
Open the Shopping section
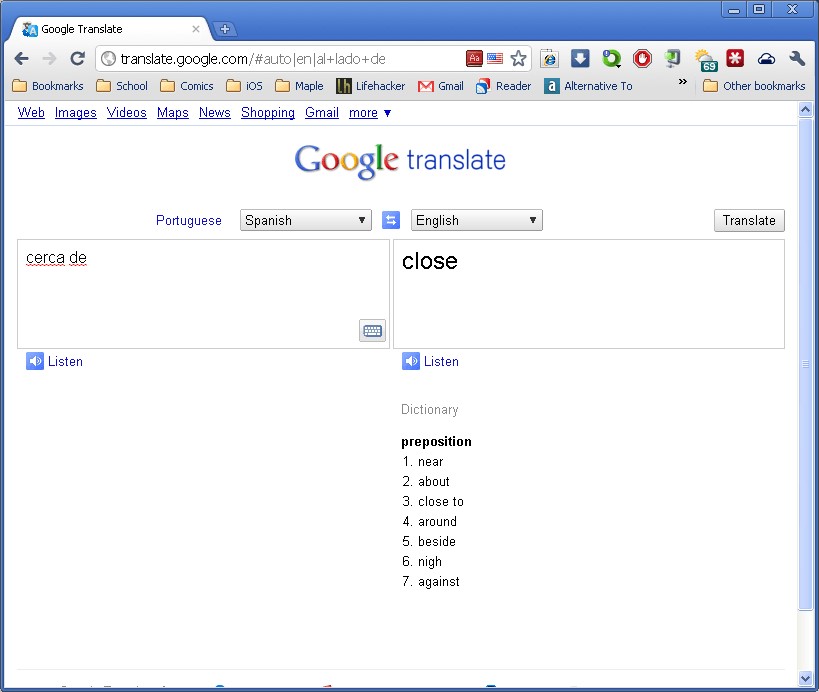[268, 112]
